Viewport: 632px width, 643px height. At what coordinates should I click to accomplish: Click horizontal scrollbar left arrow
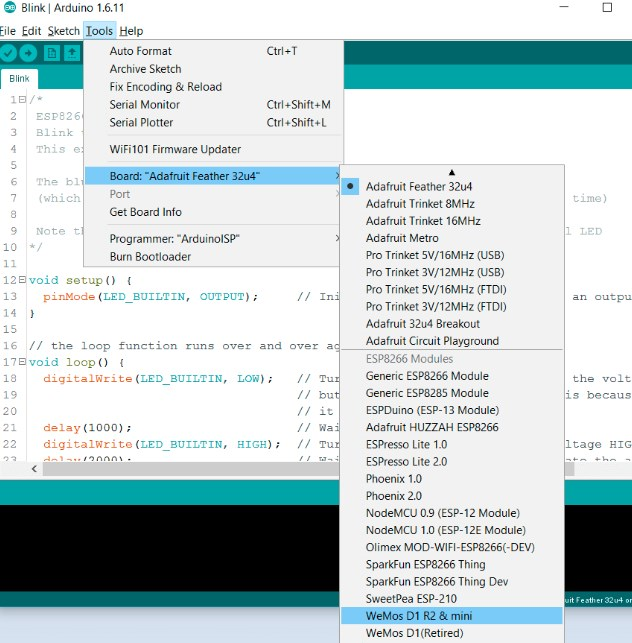(34, 469)
